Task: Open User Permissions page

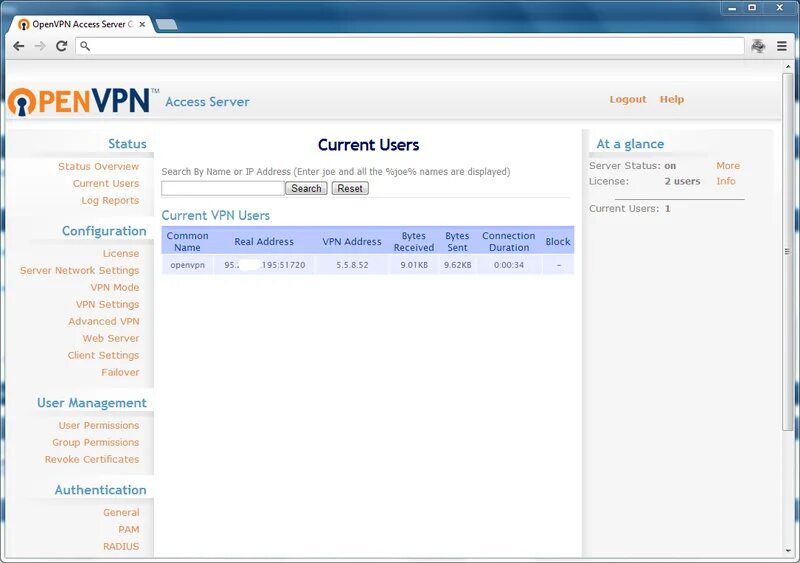Action: (x=99, y=425)
